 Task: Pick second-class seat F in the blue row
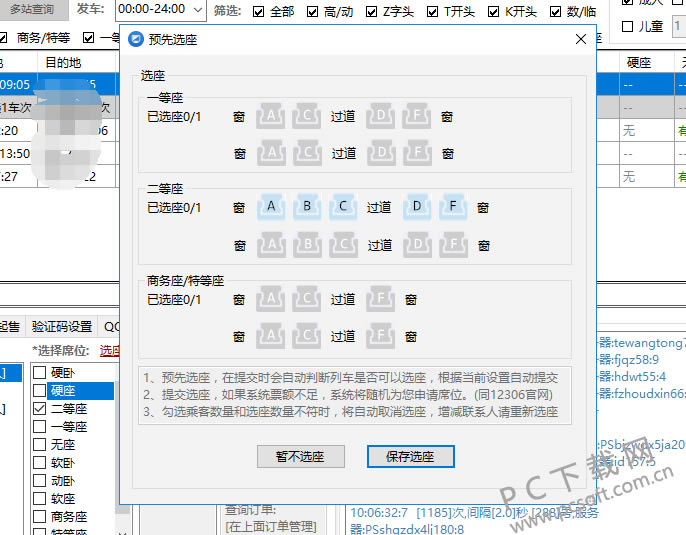coord(453,207)
